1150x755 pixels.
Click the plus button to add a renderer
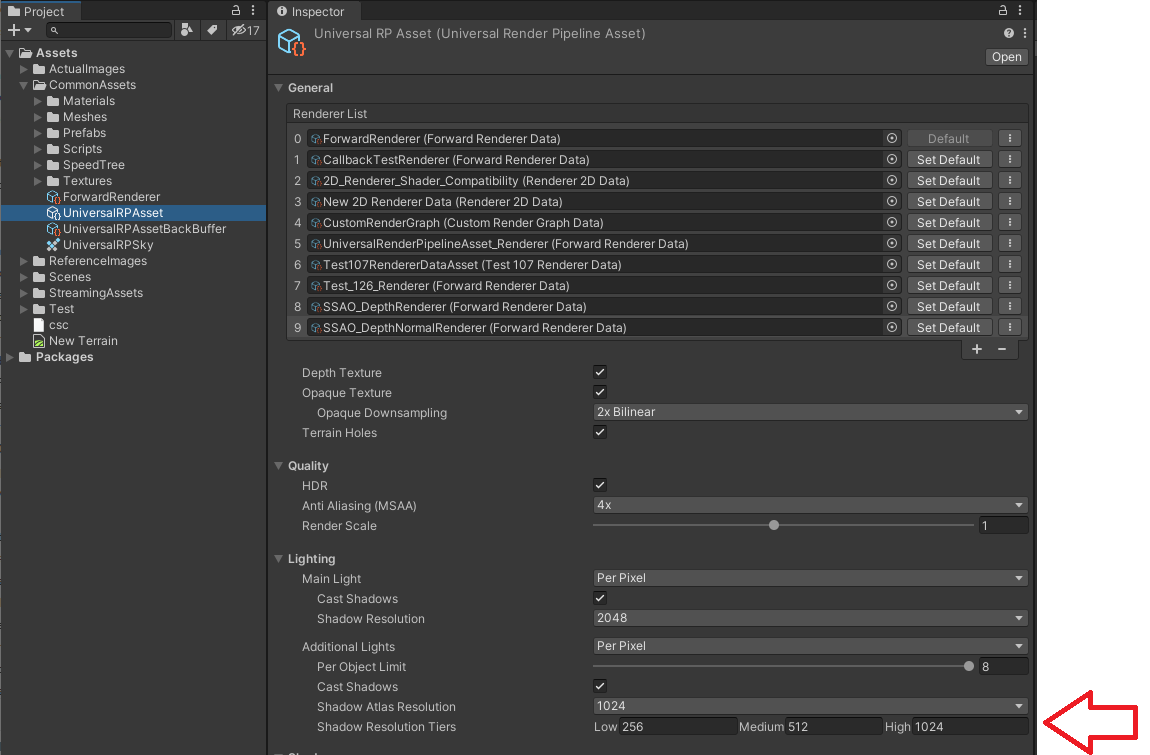[977, 349]
